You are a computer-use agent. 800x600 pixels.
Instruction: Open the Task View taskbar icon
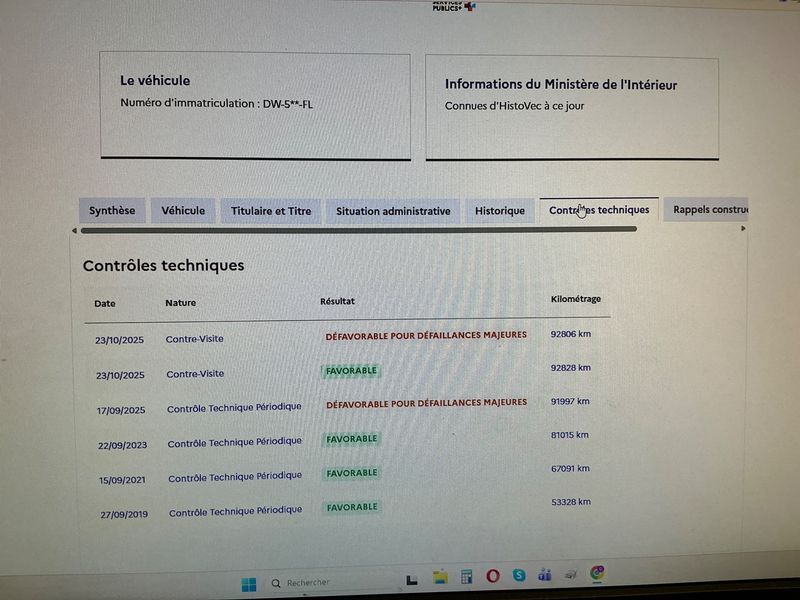pos(412,580)
